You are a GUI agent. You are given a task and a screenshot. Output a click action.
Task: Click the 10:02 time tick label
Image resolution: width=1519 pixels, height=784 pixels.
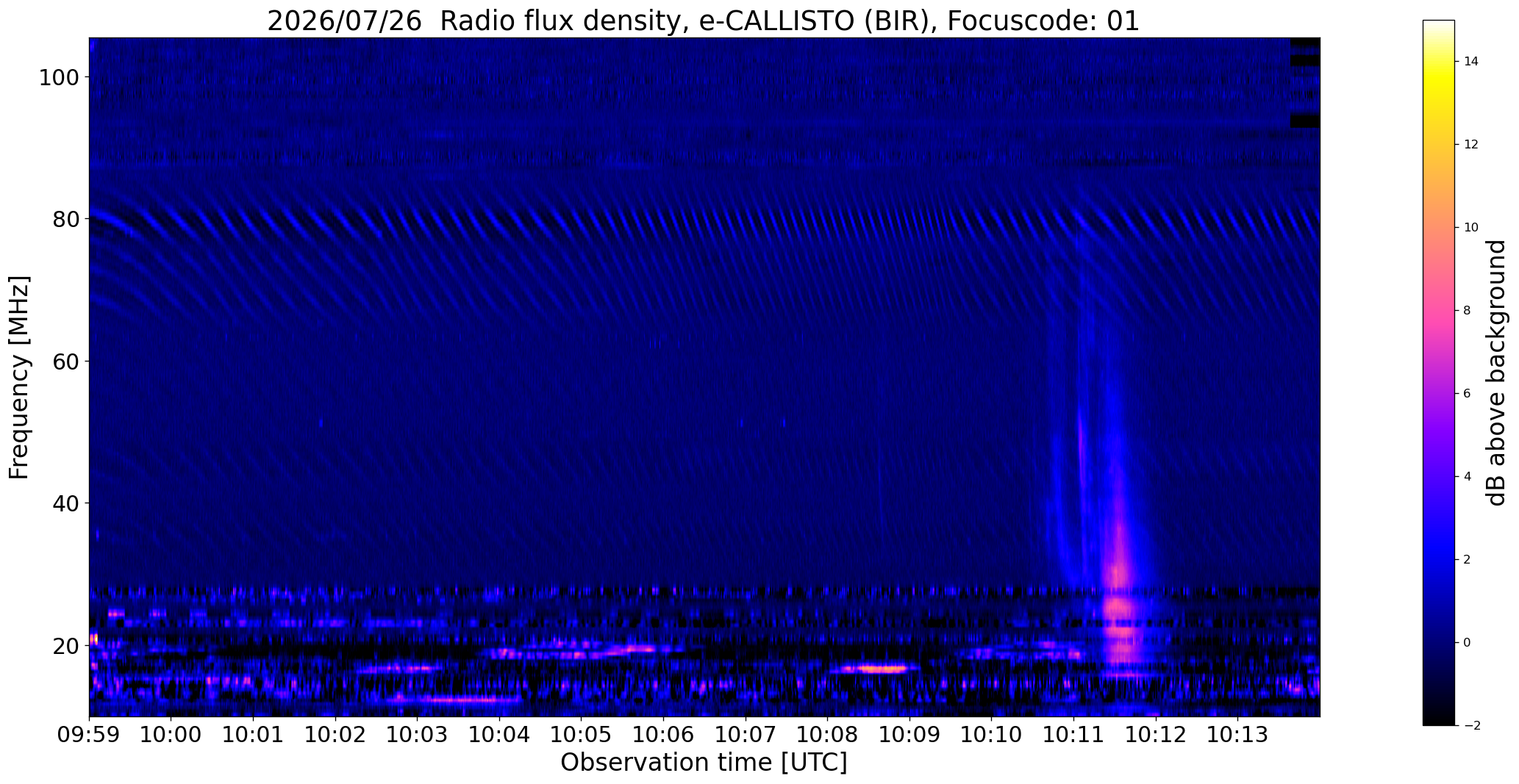[336, 734]
